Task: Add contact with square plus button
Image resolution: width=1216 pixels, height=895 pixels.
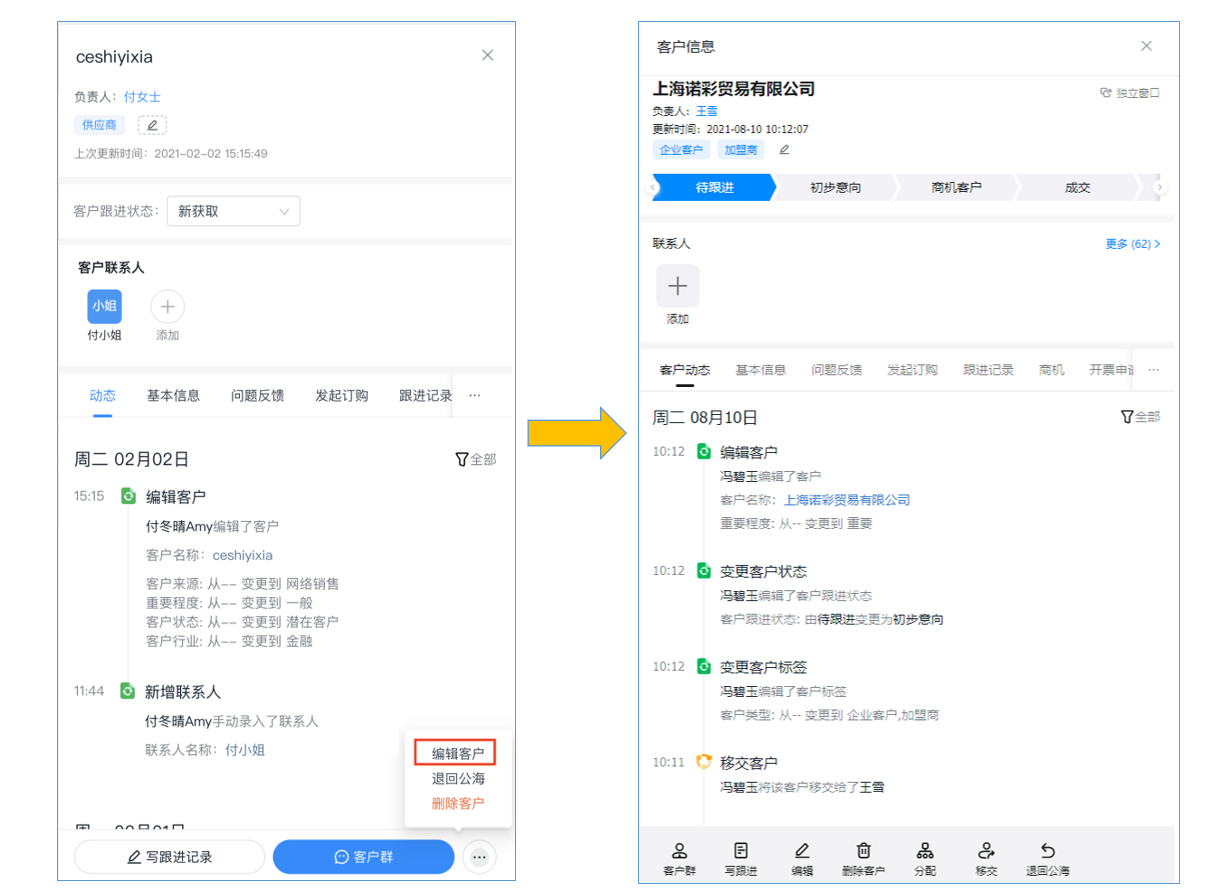Action: [x=678, y=286]
